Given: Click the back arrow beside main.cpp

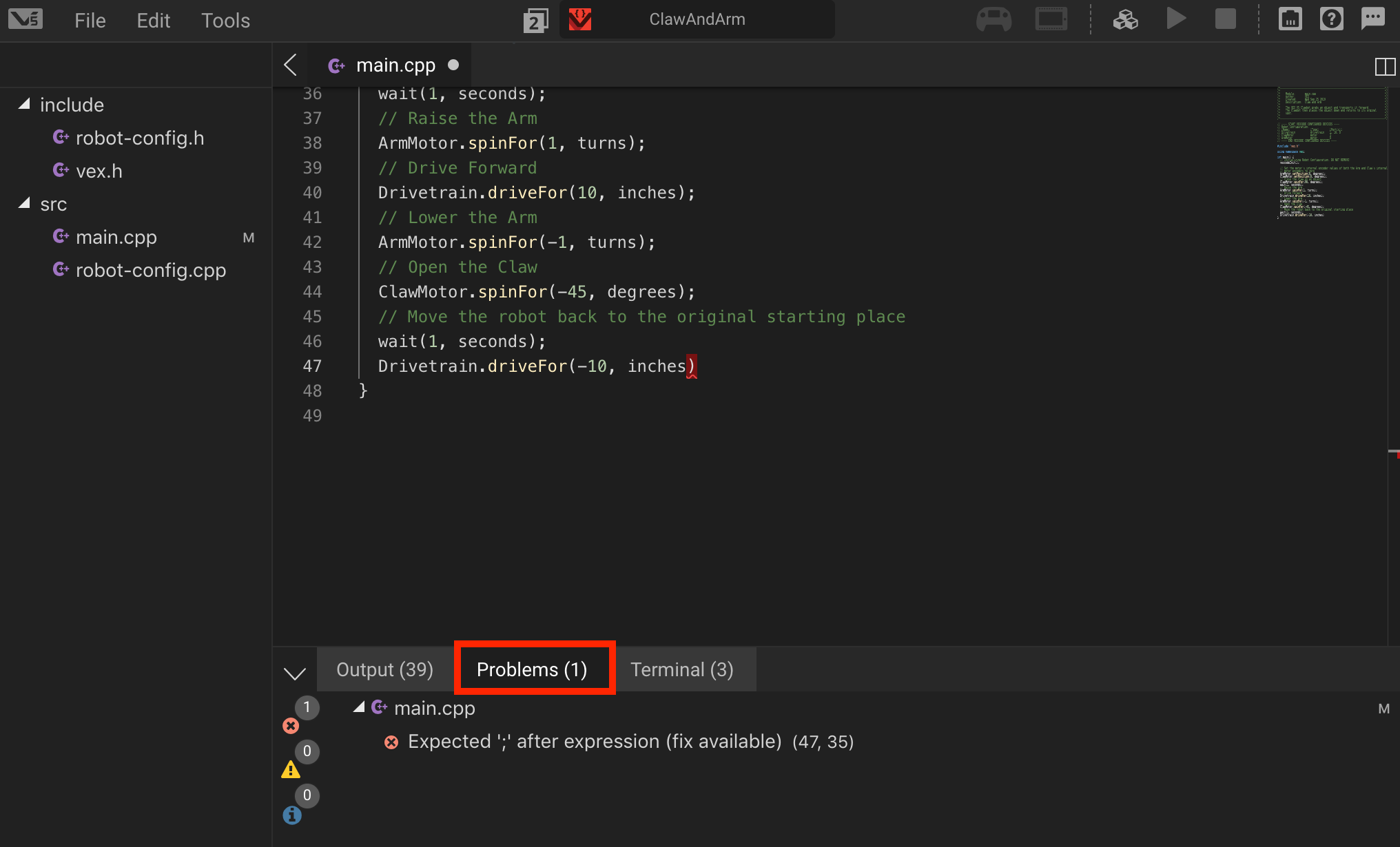Looking at the screenshot, I should click(x=289, y=65).
